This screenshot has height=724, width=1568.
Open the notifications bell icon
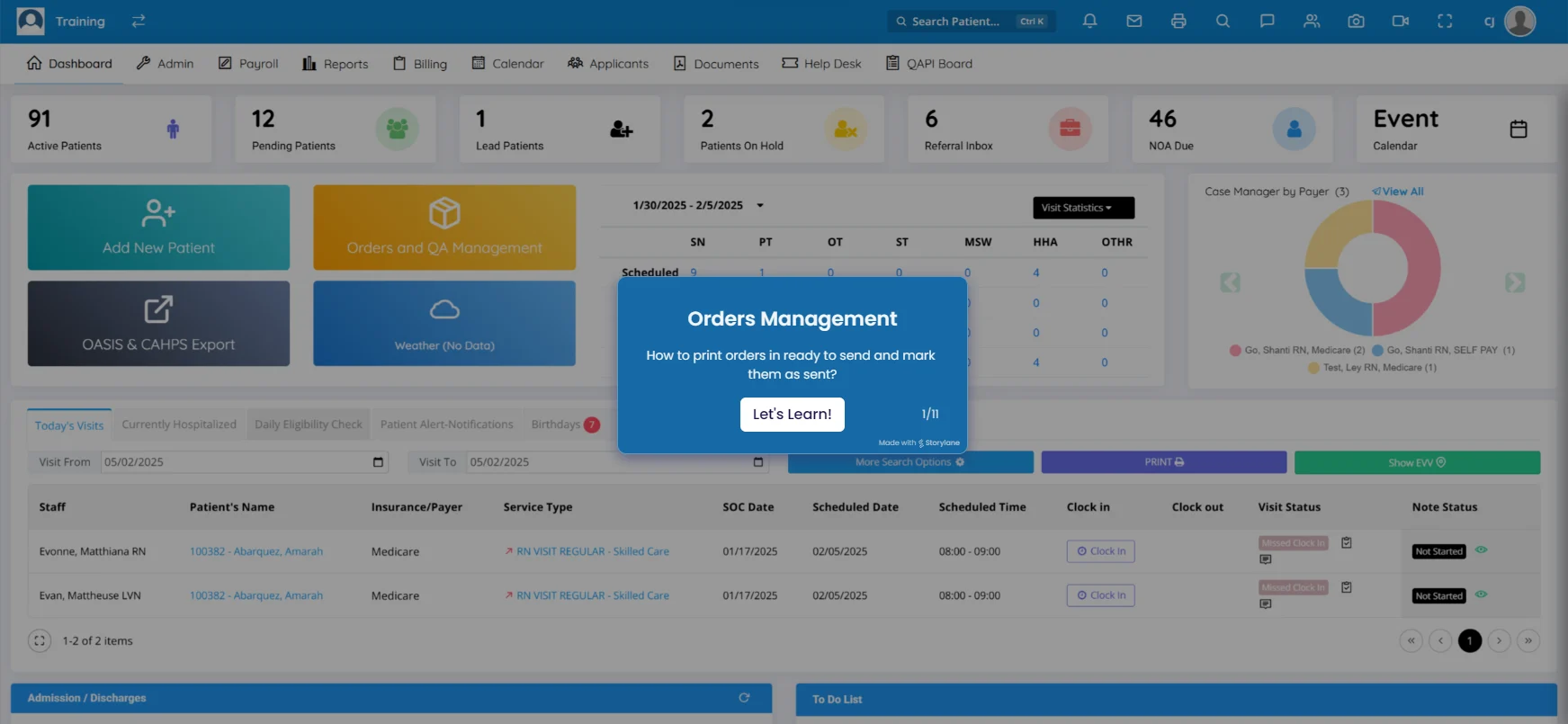tap(1089, 21)
